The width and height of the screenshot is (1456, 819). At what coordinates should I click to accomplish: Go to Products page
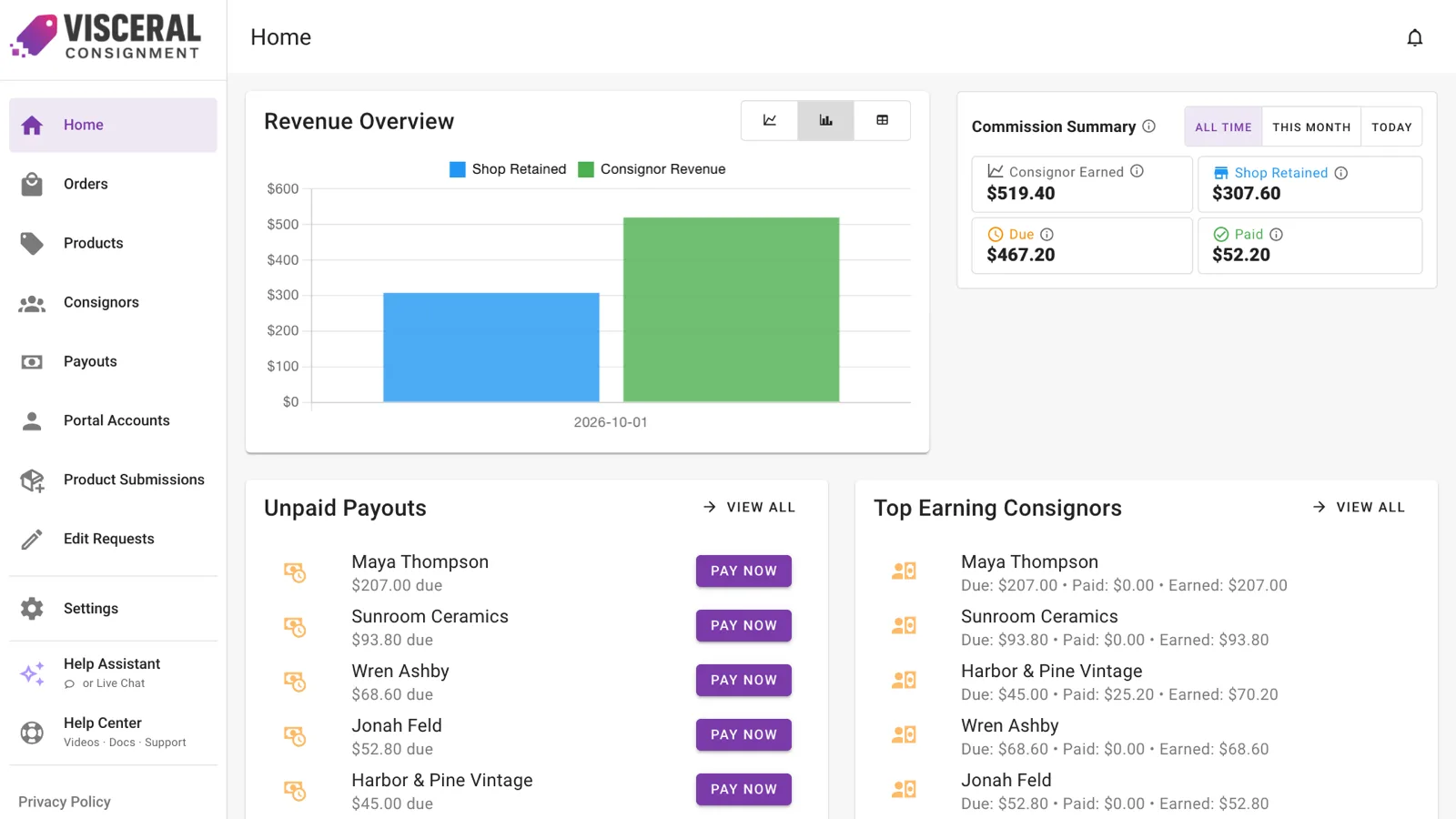113,243
